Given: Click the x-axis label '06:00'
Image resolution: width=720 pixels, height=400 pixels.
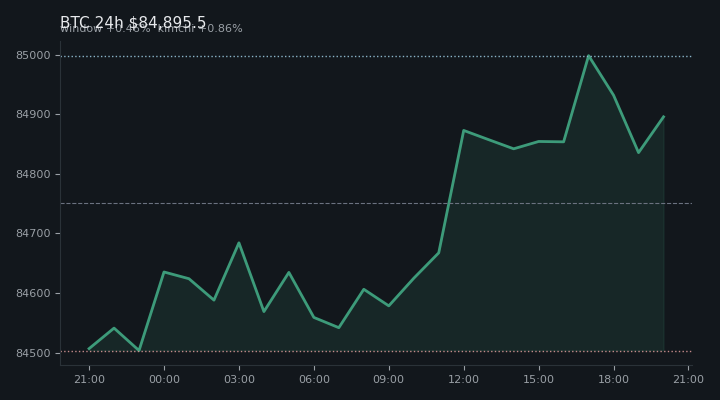Looking at the screenshot, I should (314, 379).
